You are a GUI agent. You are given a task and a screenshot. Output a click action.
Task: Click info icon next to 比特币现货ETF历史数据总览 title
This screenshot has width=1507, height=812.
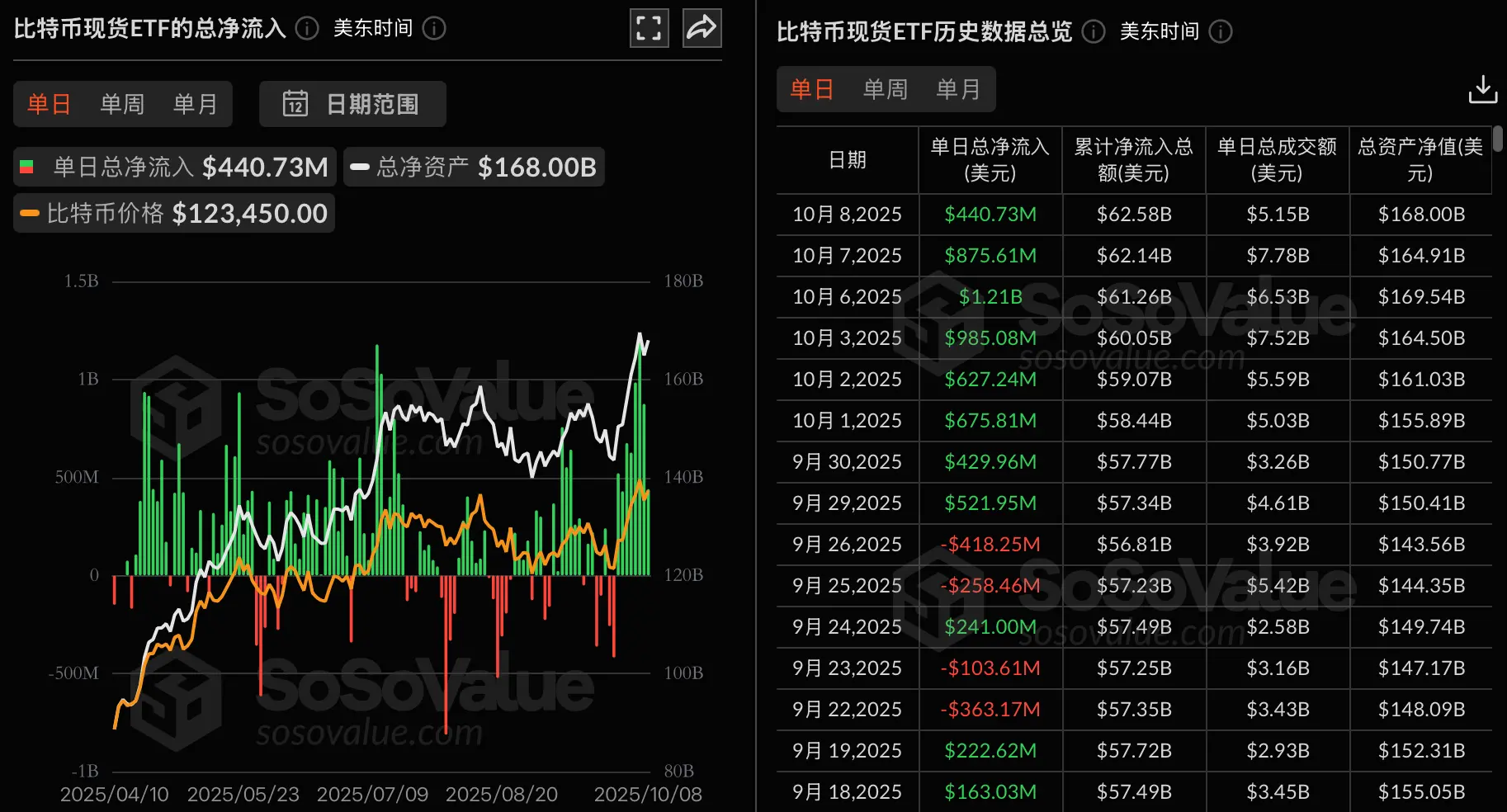[1094, 31]
